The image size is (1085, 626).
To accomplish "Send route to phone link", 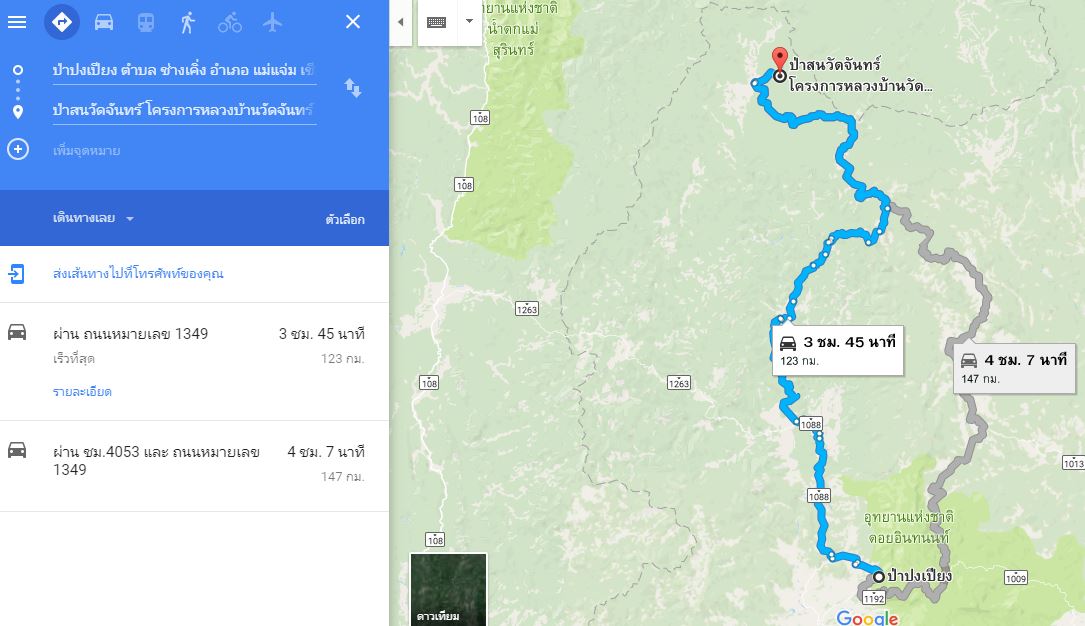I will (x=138, y=273).
